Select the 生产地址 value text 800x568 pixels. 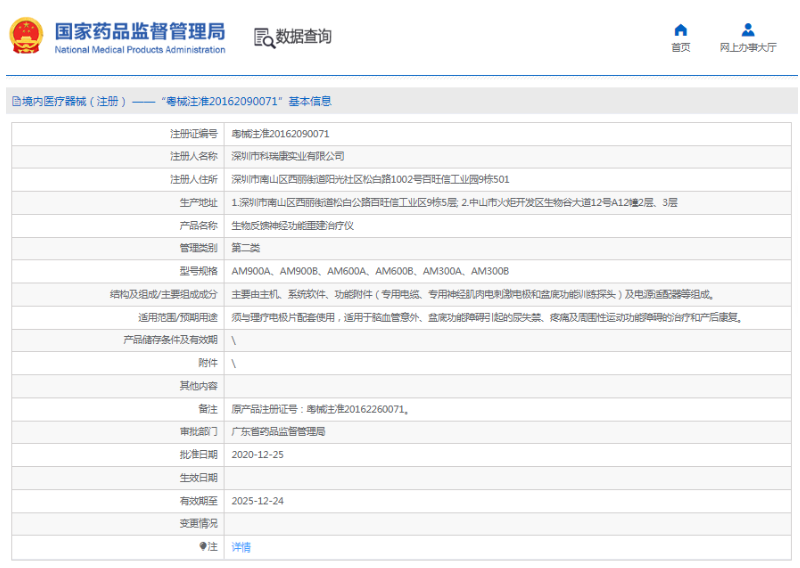pyautogui.click(x=454, y=203)
